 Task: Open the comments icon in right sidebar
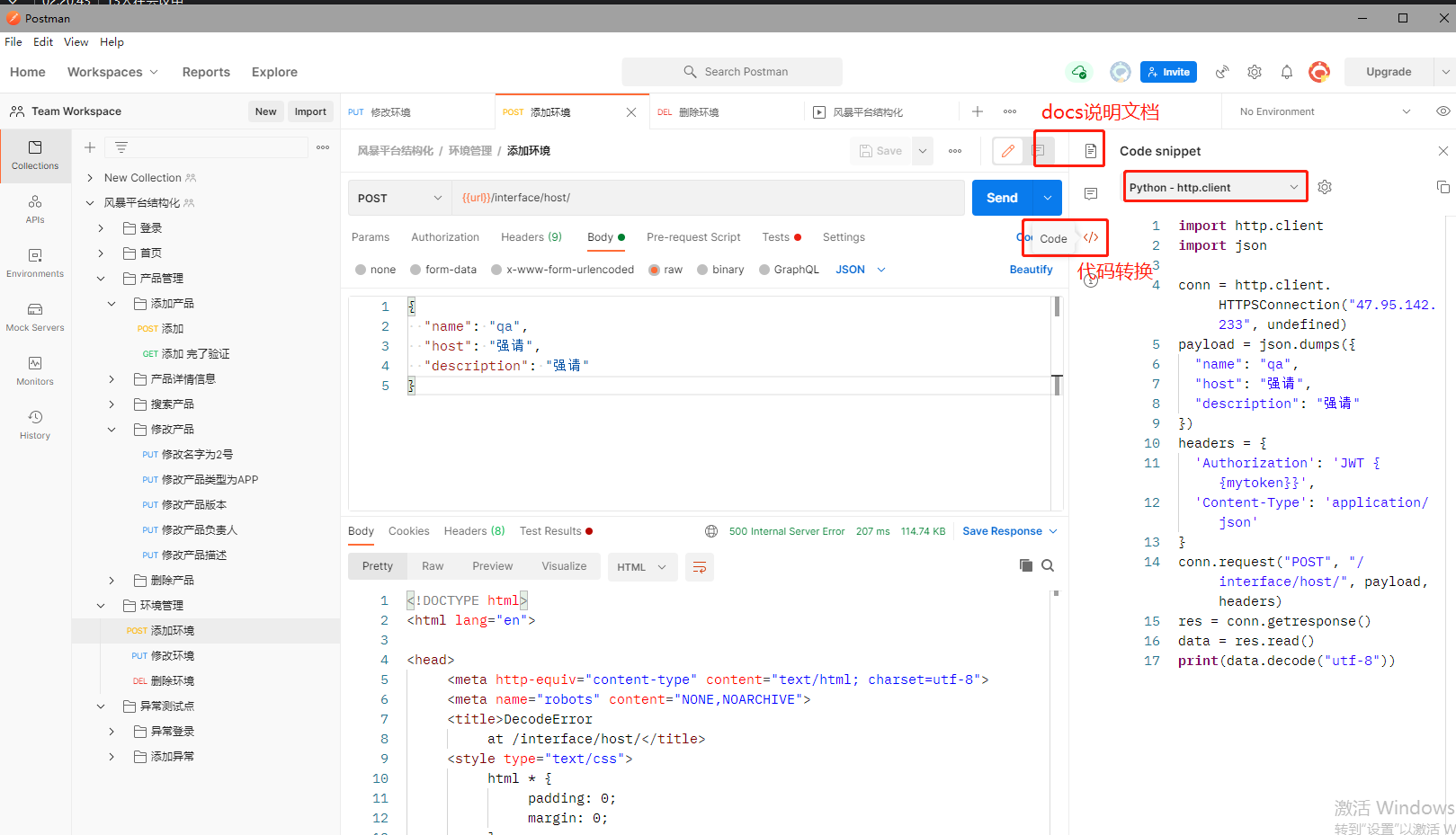(1091, 194)
